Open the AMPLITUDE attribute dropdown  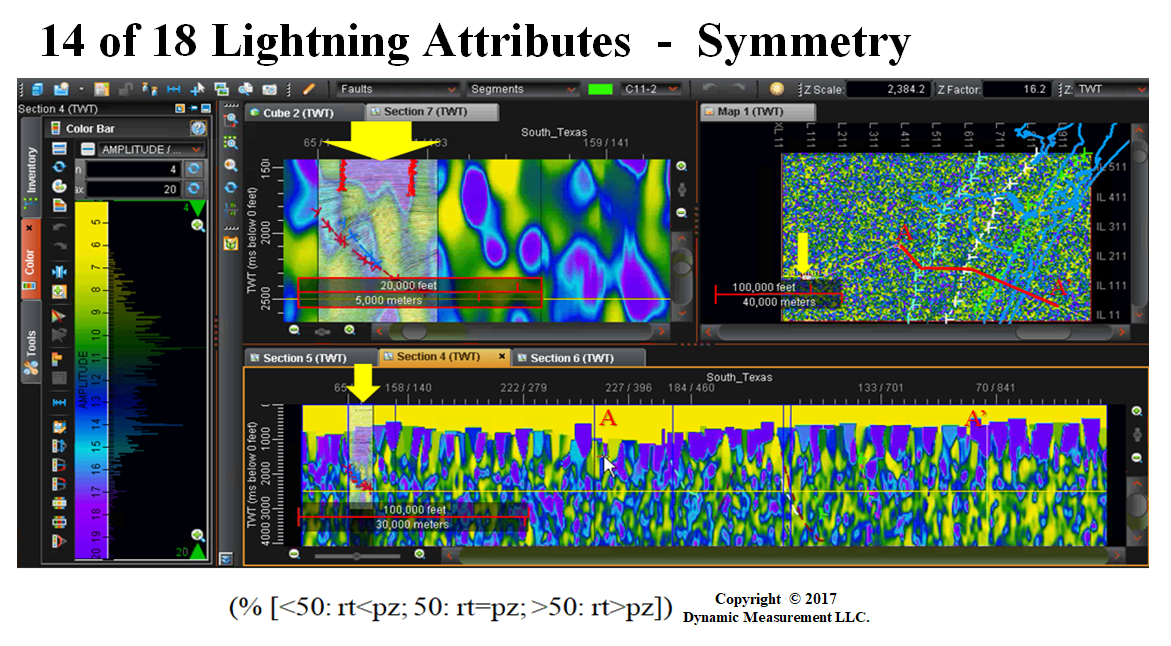pos(152,149)
